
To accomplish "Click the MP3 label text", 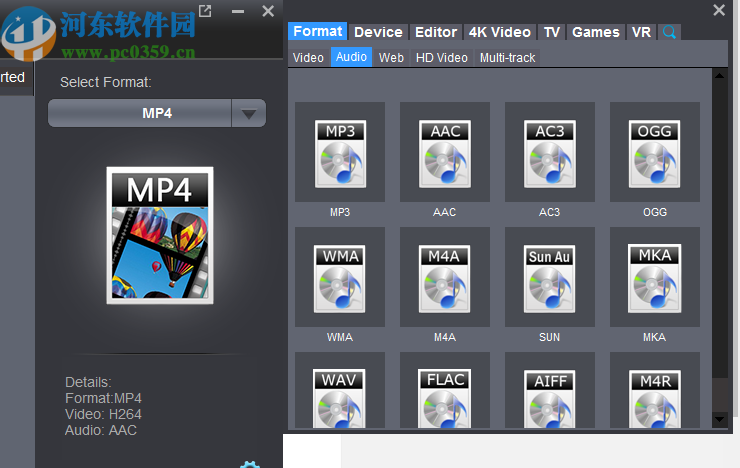I will click(340, 212).
